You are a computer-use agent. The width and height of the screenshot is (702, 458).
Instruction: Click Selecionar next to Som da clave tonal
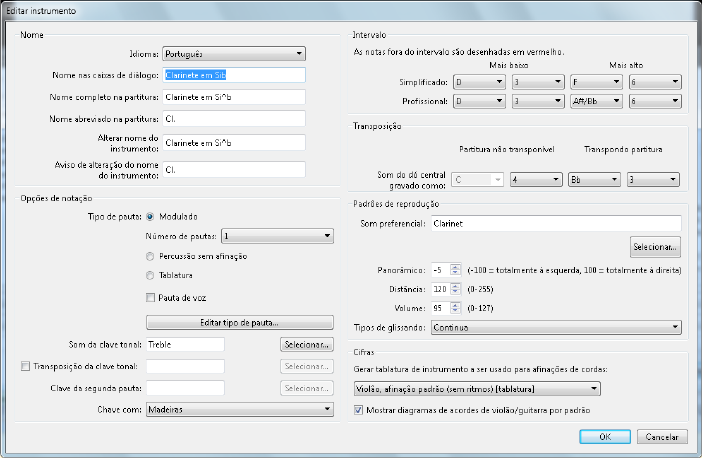(306, 345)
